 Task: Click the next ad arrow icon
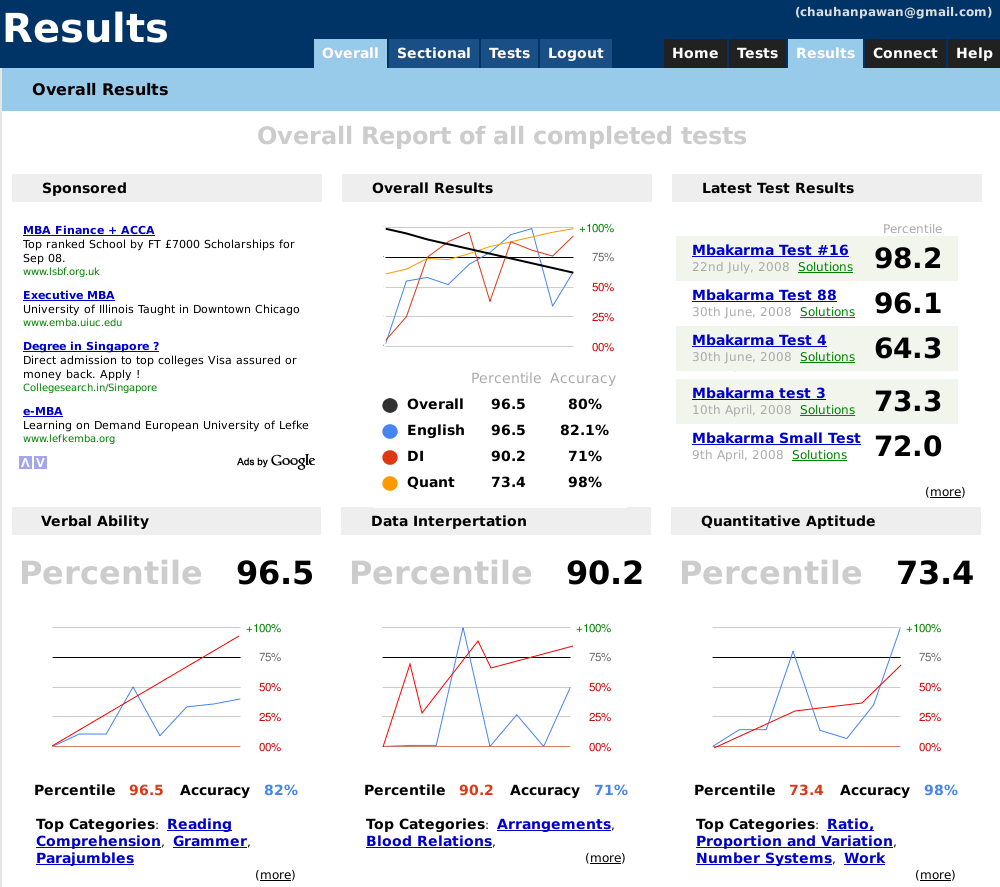tap(40, 462)
